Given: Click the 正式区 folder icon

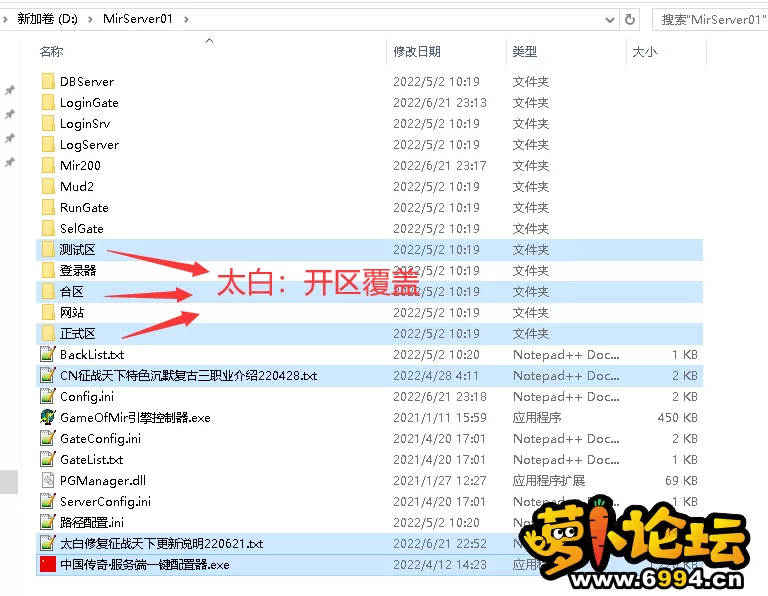Looking at the screenshot, I should (x=48, y=334).
